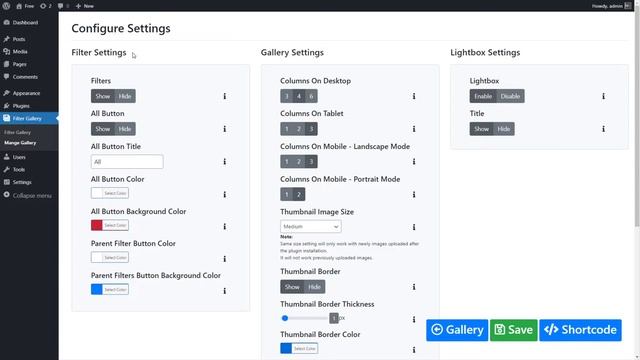
Task: Click the Thumbnail Border Thickness slider
Action: pos(305,318)
